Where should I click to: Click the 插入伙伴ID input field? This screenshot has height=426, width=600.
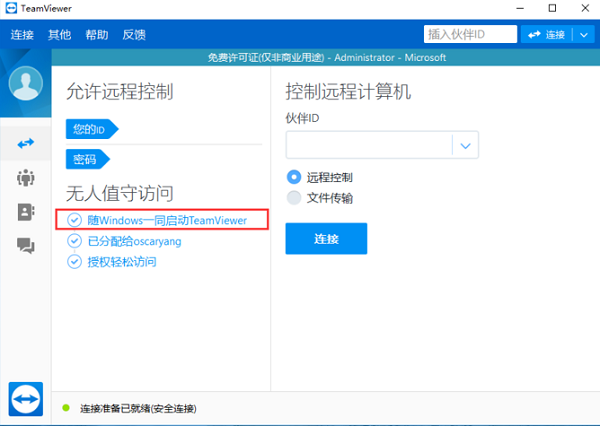click(468, 35)
